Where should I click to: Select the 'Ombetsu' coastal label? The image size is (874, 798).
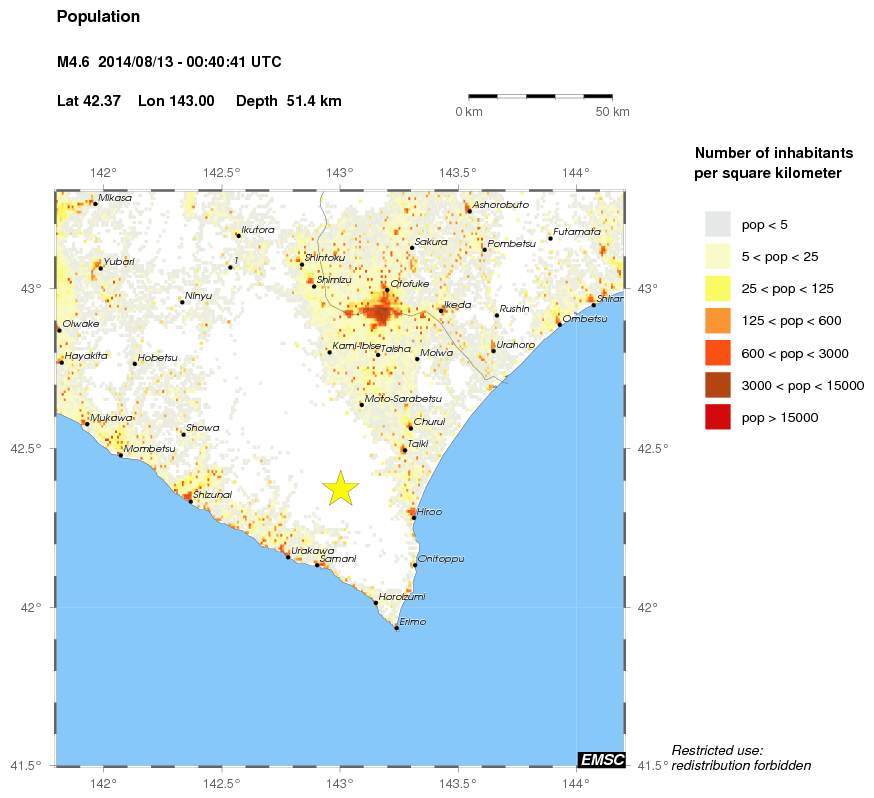click(x=585, y=319)
